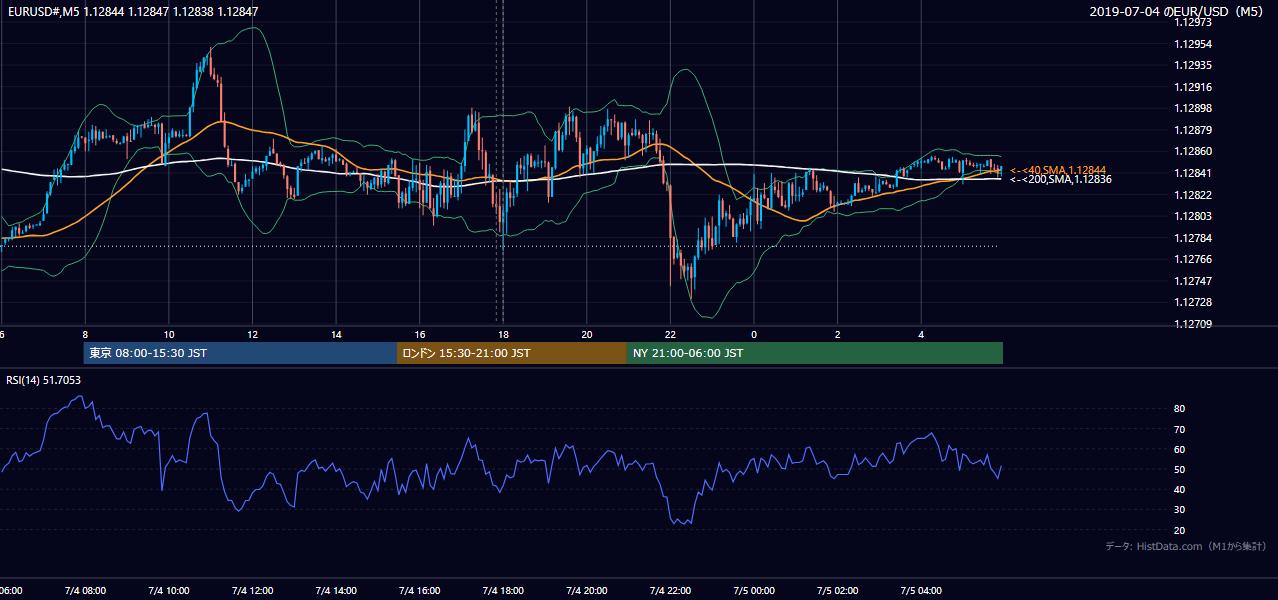Image resolution: width=1278 pixels, height=600 pixels.
Task: Click RSI scale level 40
Action: click(1179, 490)
